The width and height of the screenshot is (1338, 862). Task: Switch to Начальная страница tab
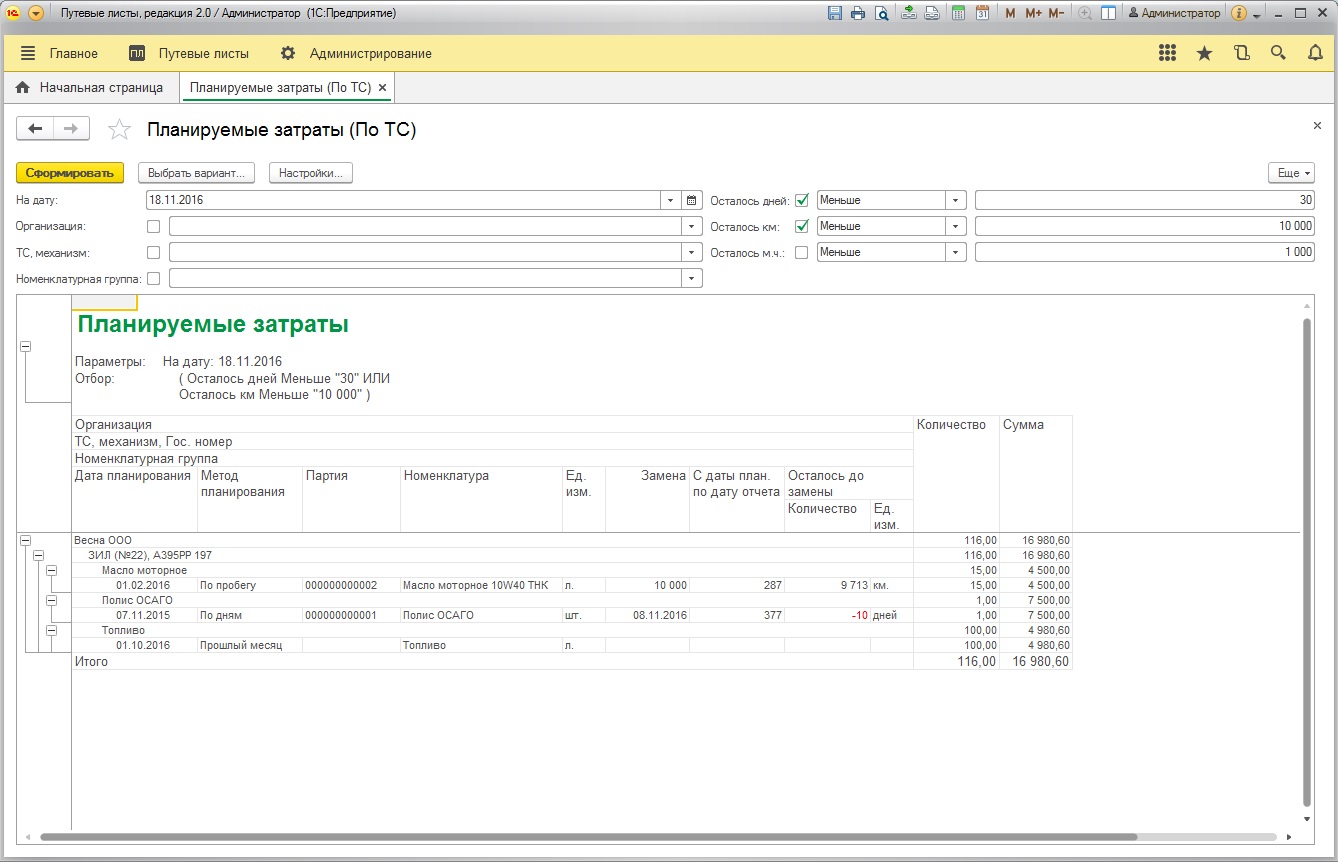pos(90,88)
